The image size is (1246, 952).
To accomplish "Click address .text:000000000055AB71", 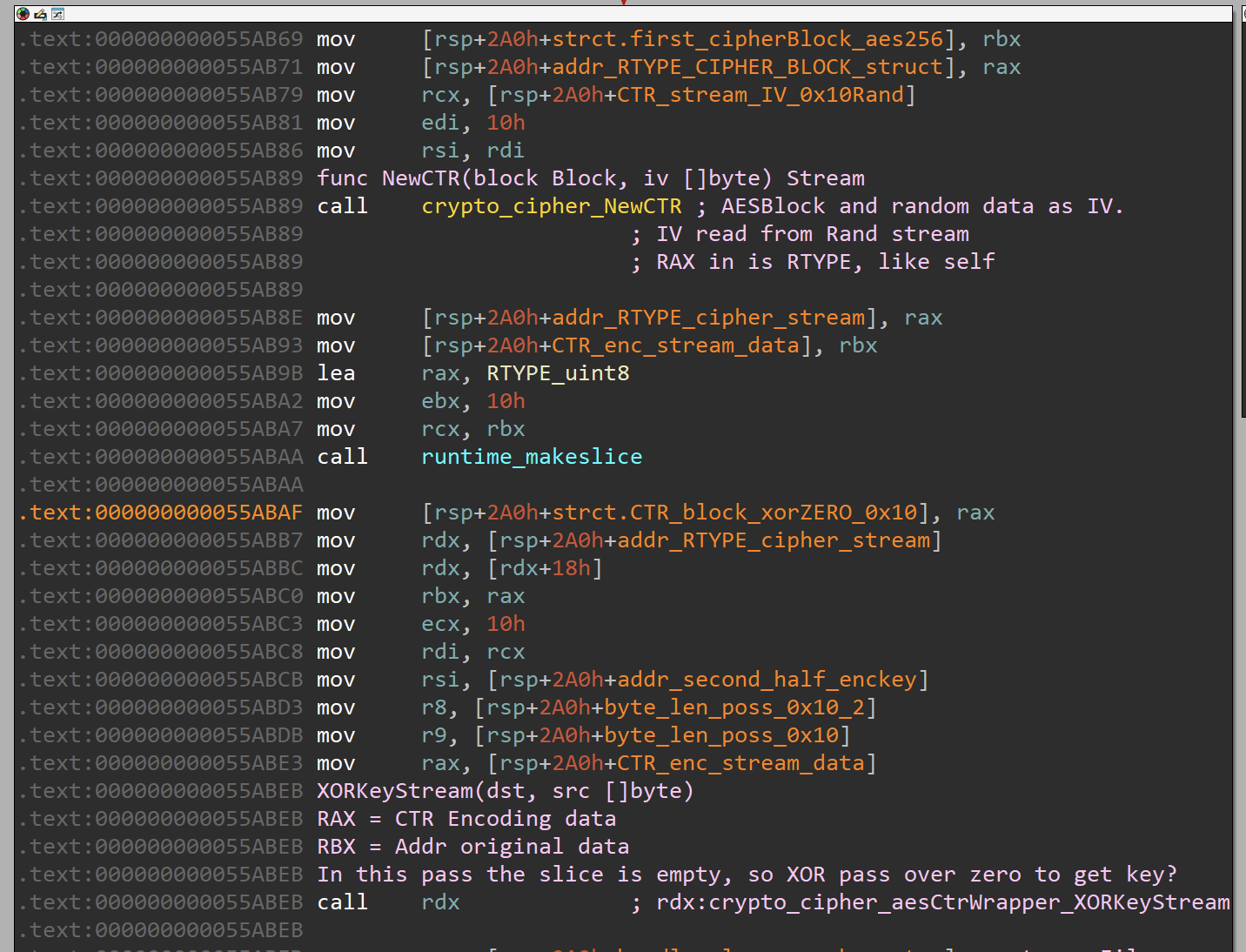I will pyautogui.click(x=161, y=67).
